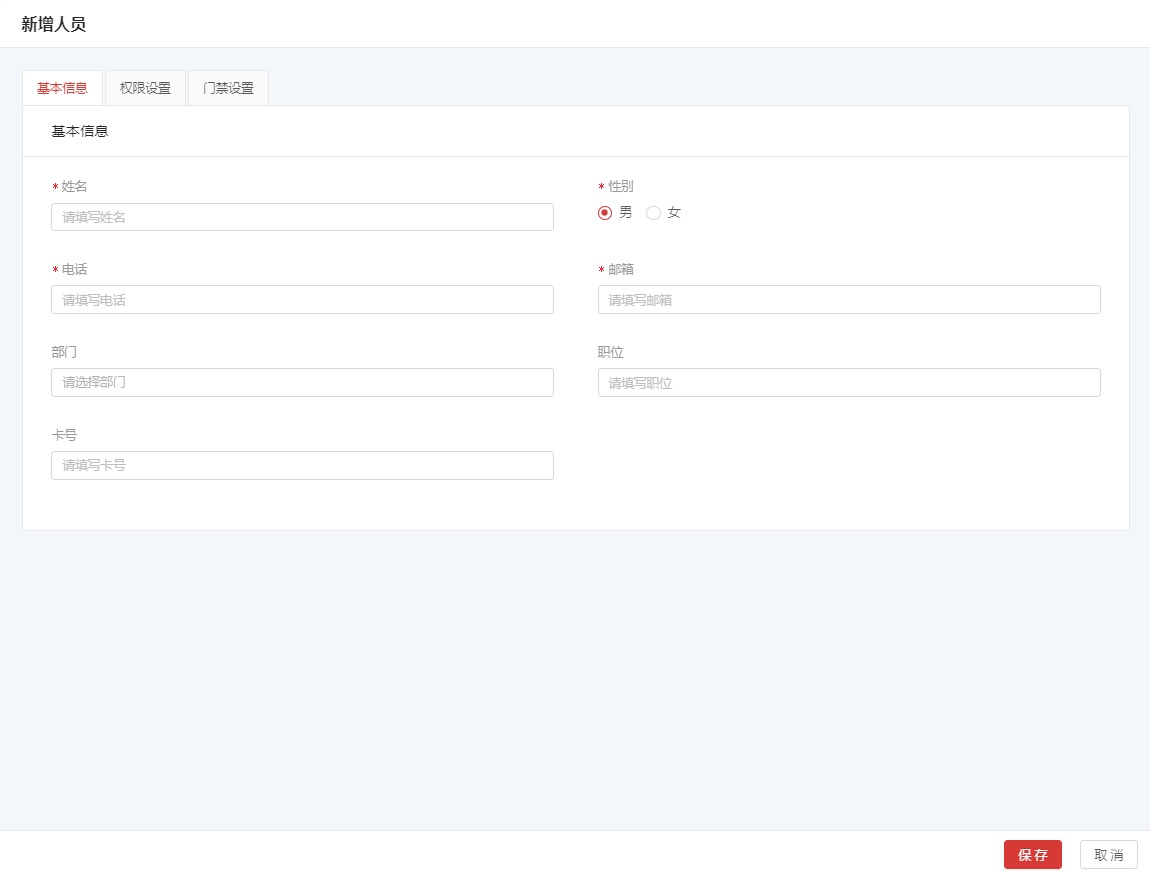Click the 电话 field label
The image size is (1150, 872).
(x=74, y=269)
